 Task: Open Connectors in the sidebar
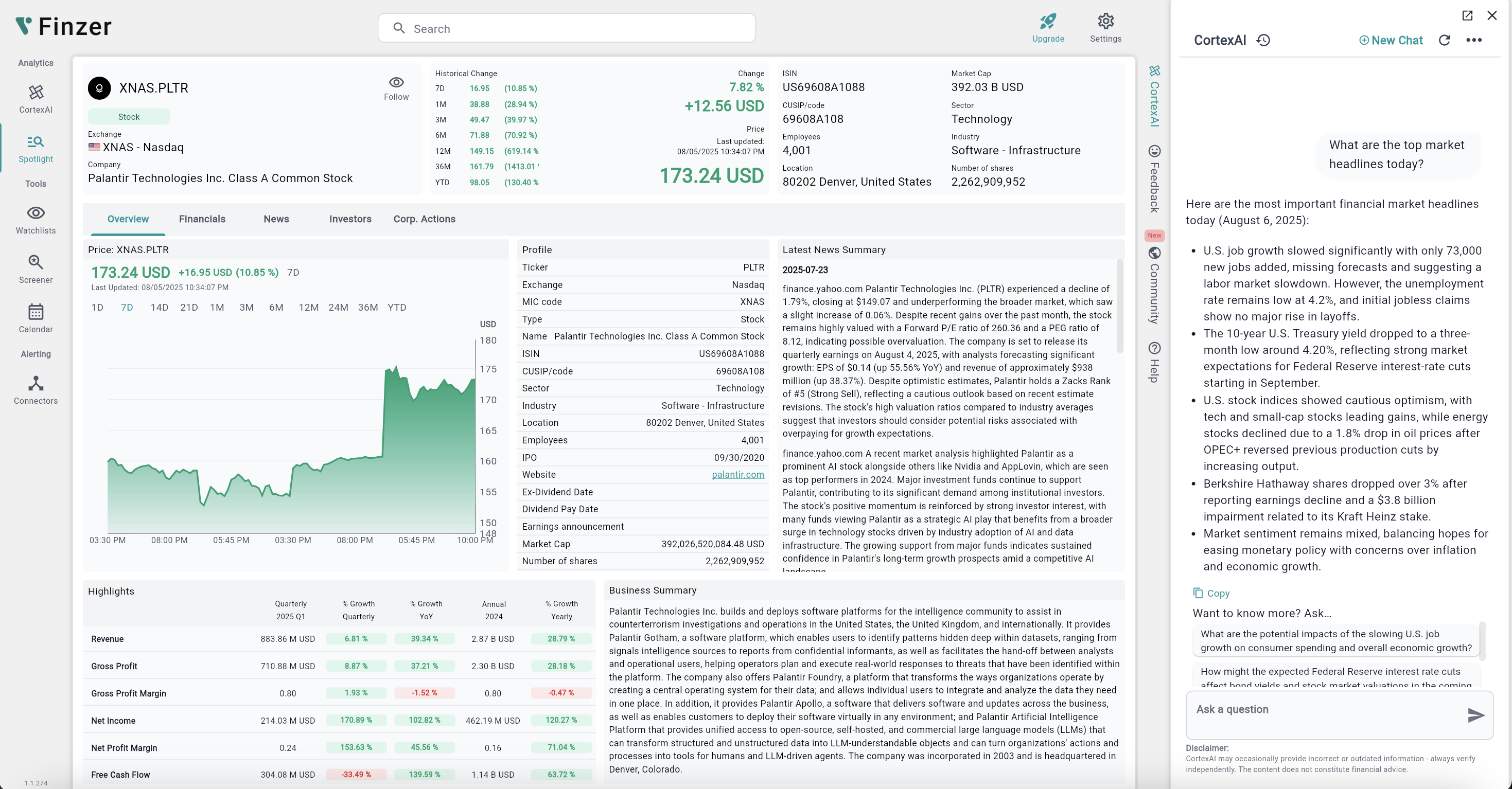point(36,391)
